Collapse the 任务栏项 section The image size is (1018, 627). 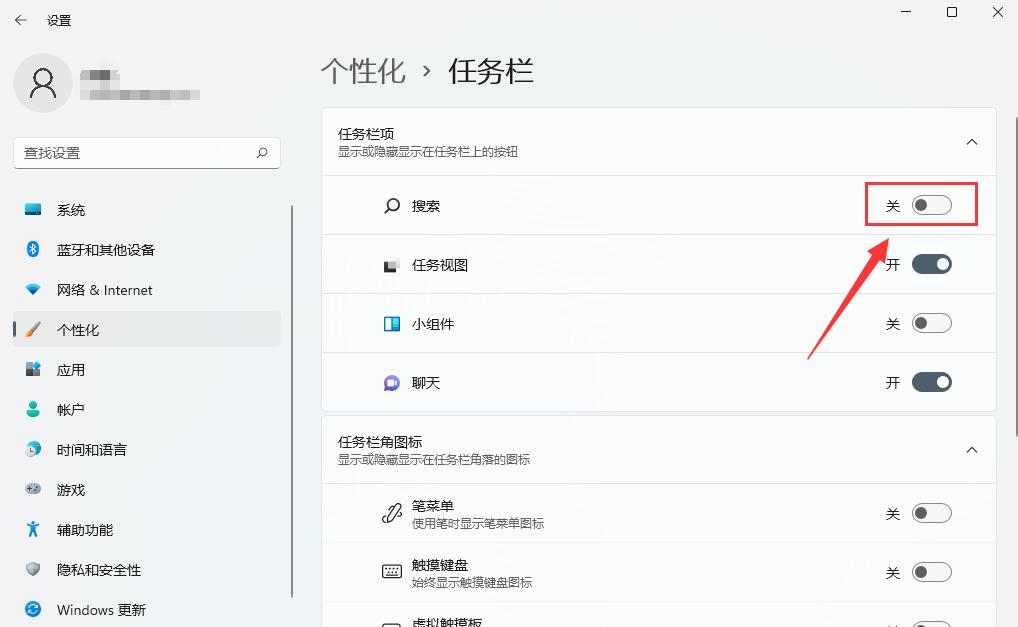tap(971, 142)
